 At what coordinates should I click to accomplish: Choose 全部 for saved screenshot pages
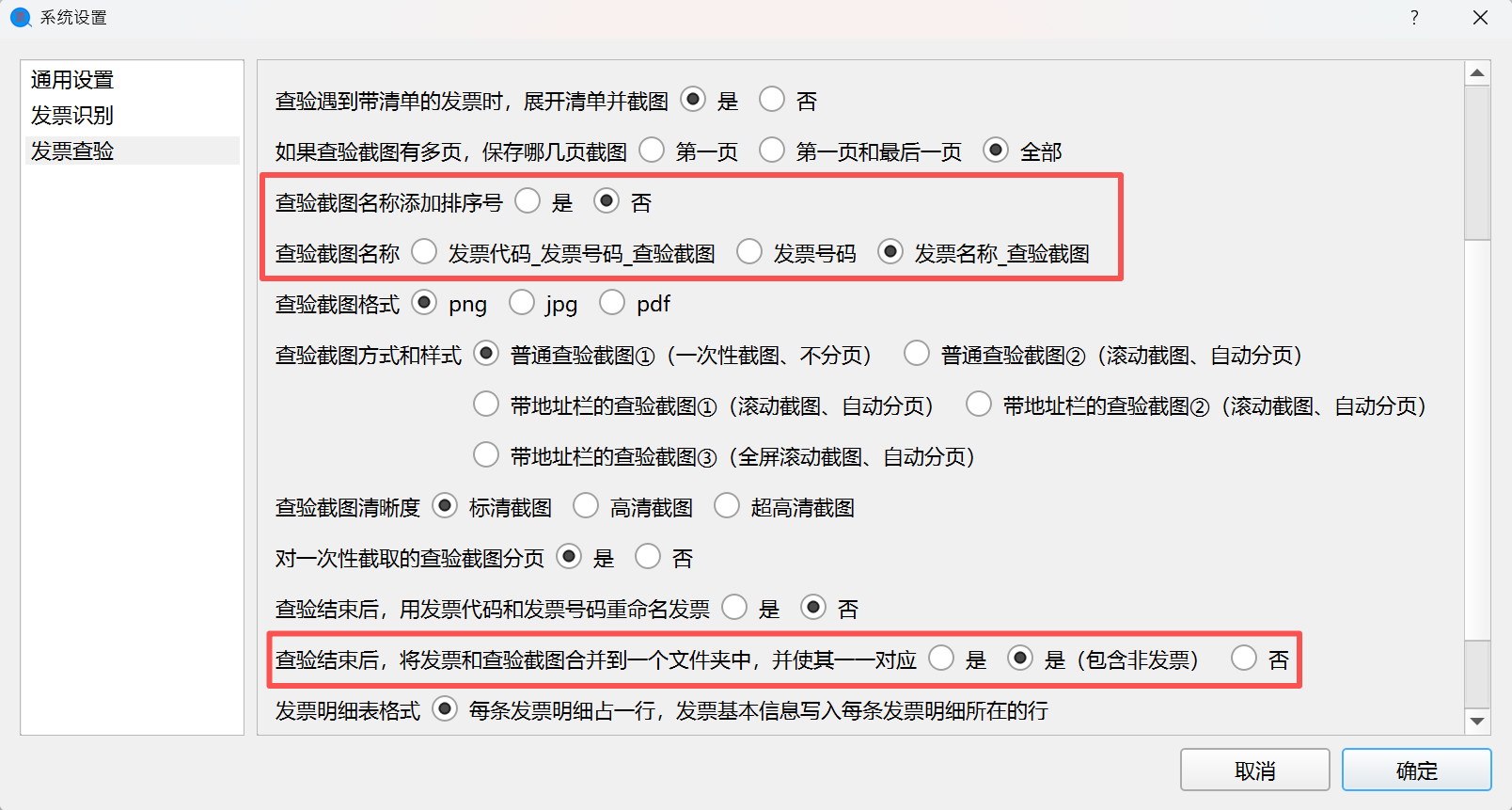coord(996,151)
